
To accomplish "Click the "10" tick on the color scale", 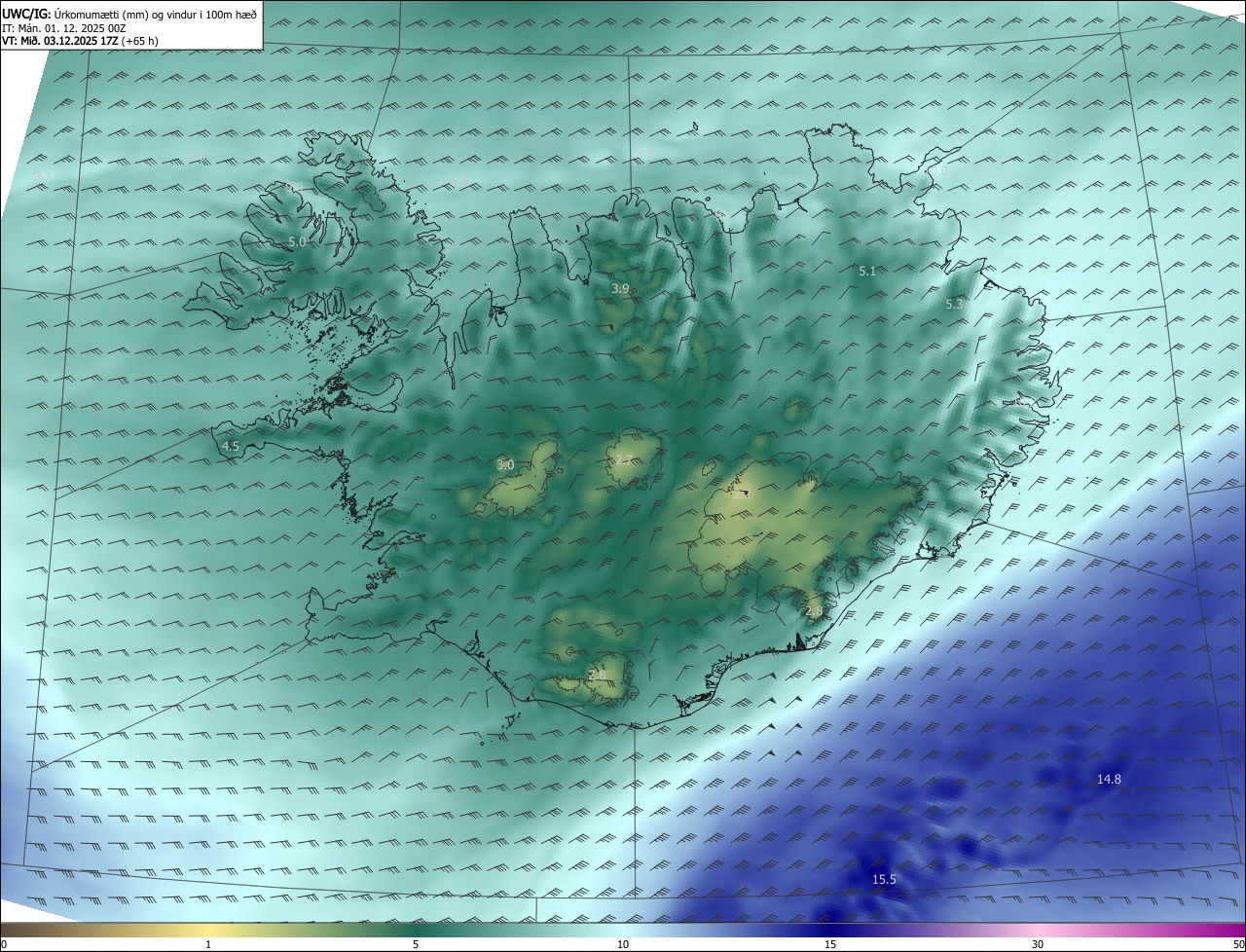I will pyautogui.click(x=623, y=944).
